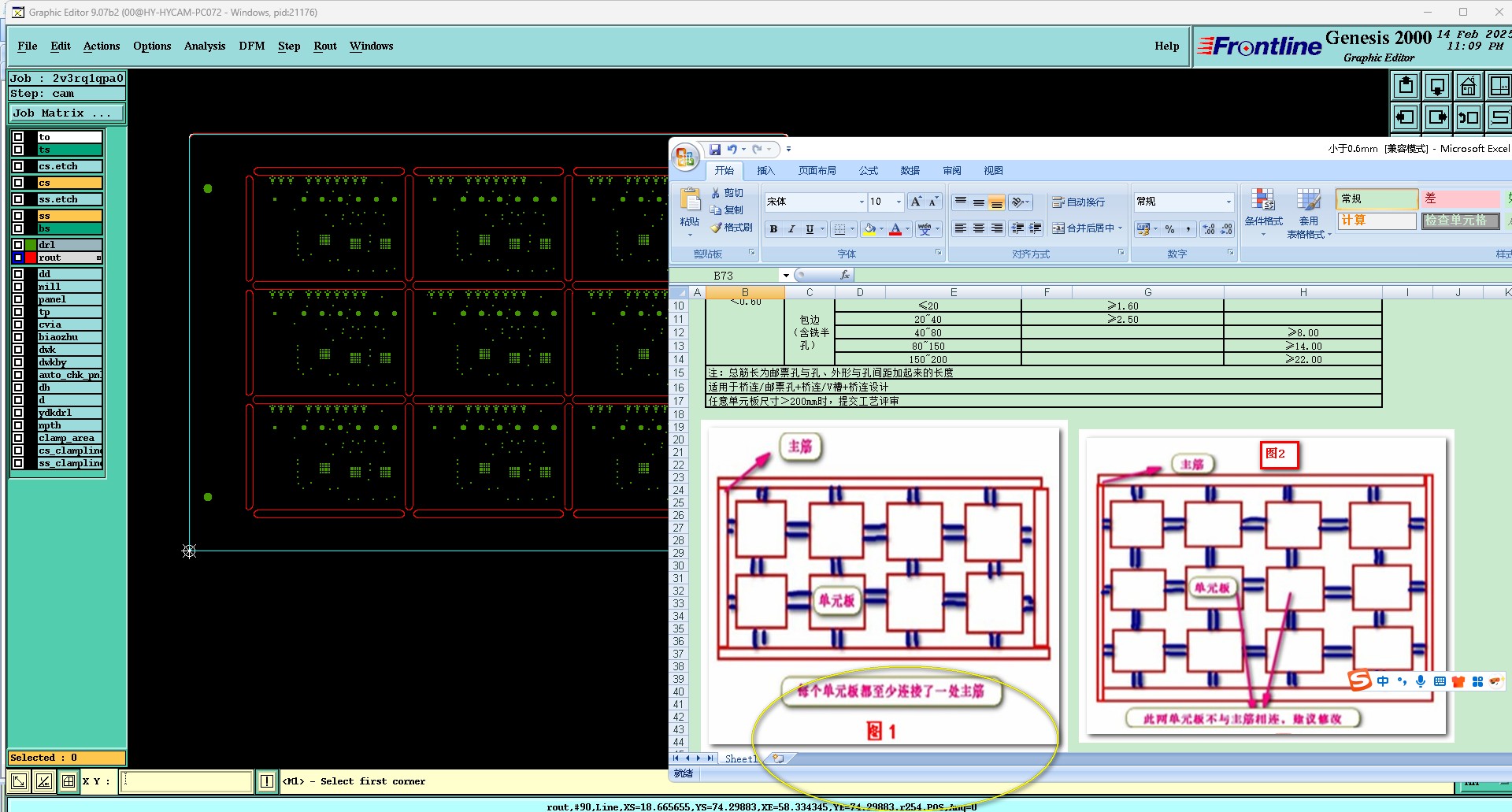Click the Copy button in Excel
Viewport: 1512px width, 812px height.
[727, 209]
